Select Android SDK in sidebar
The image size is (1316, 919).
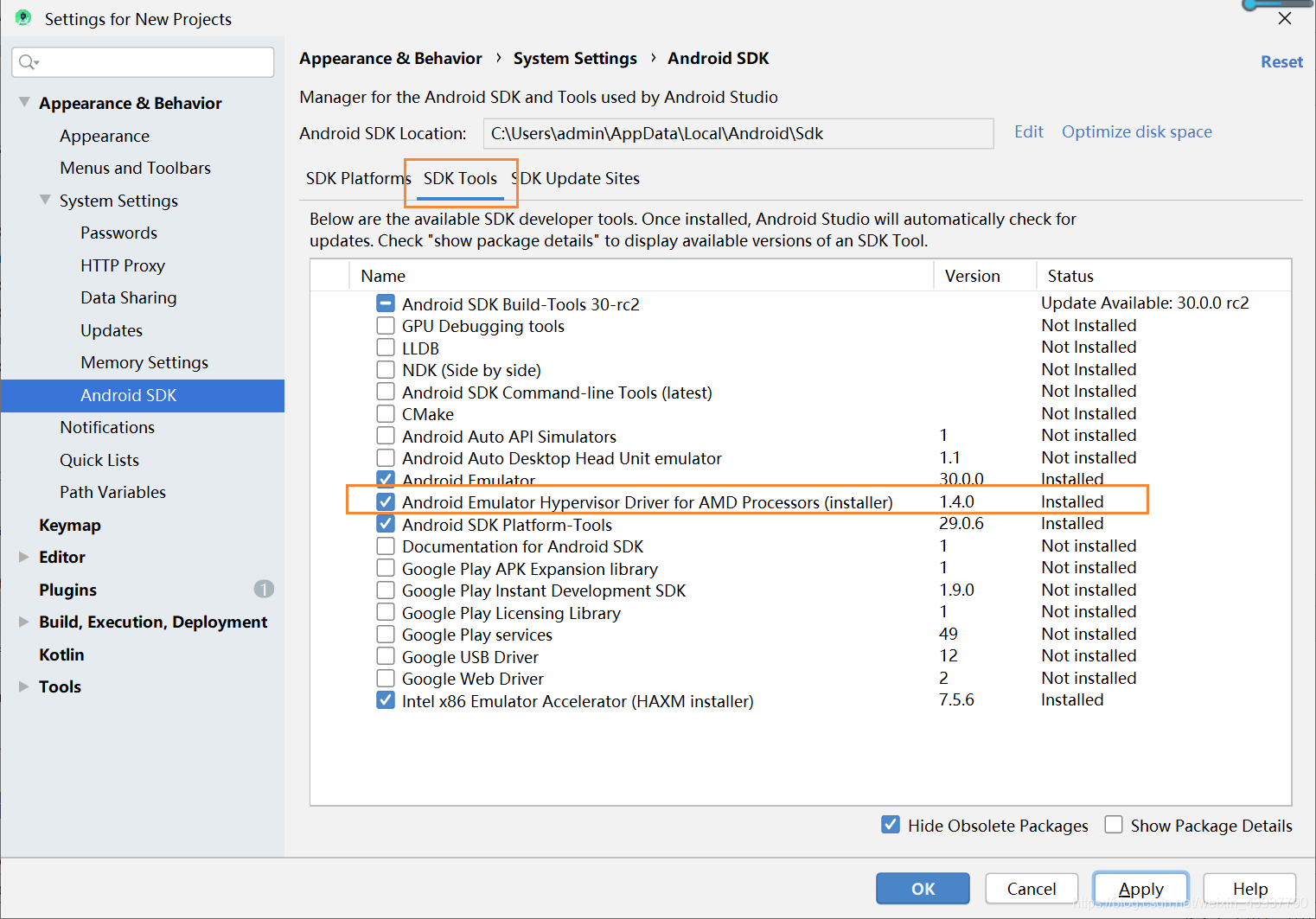coord(143,395)
